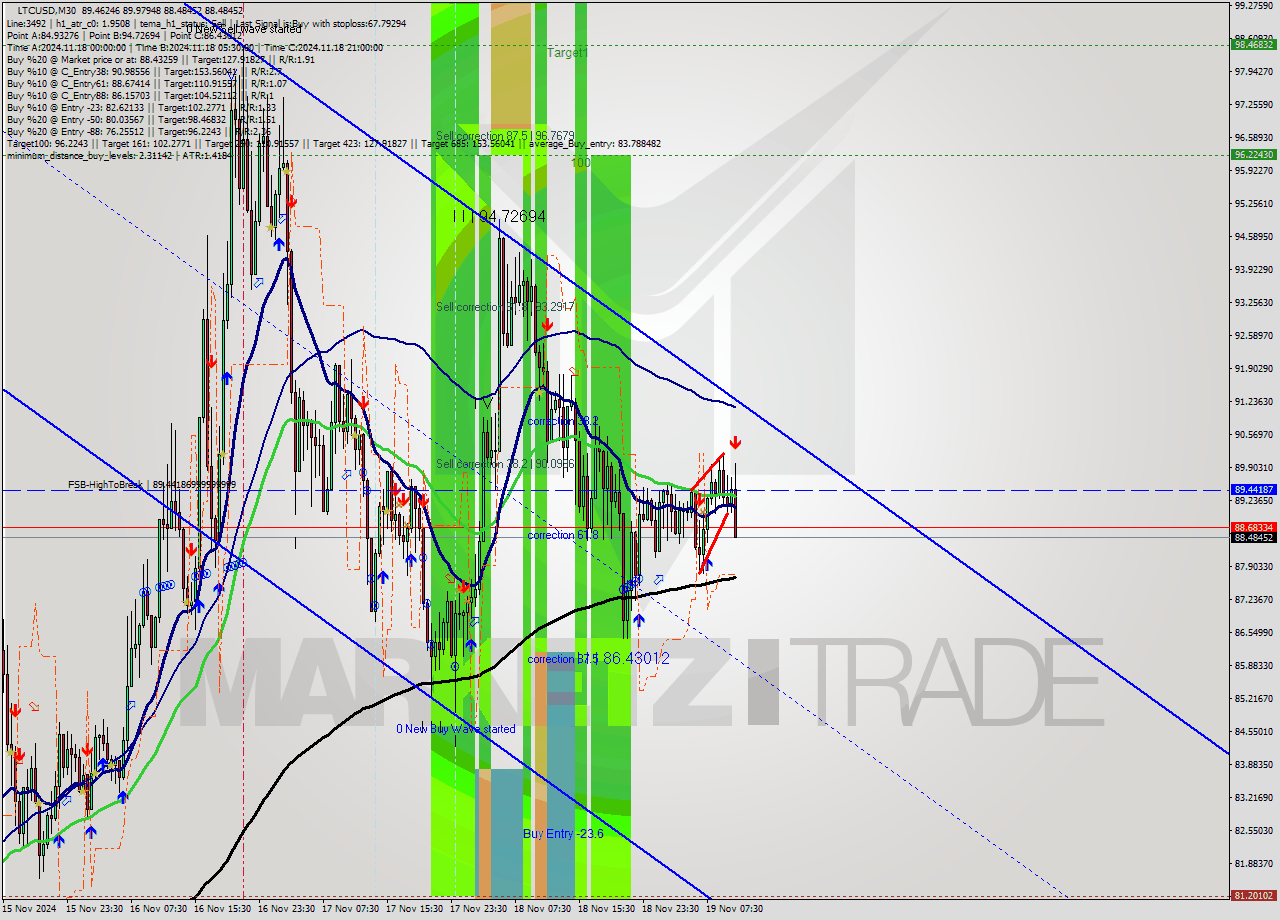
Task: Select the 86.54990 price axis value
Action: click(x=1254, y=633)
